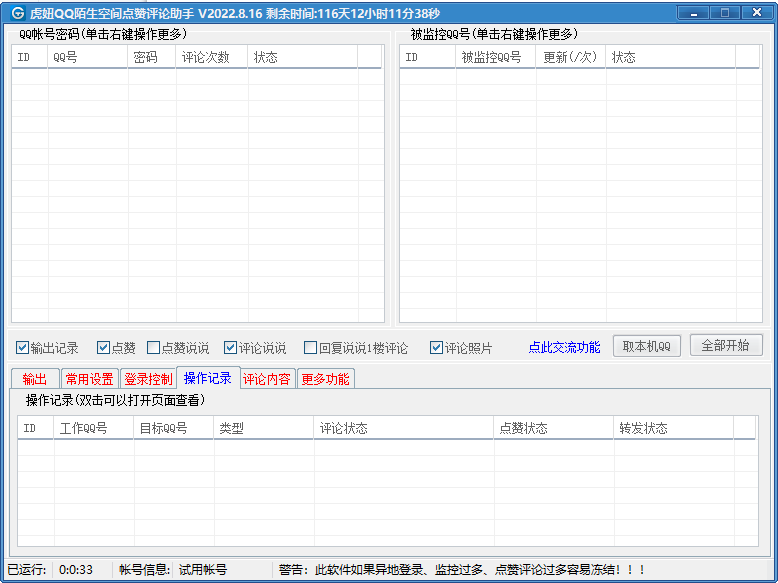Click 状态 header in QQ帐号密码 list
This screenshot has width=778, height=583.
pos(303,57)
